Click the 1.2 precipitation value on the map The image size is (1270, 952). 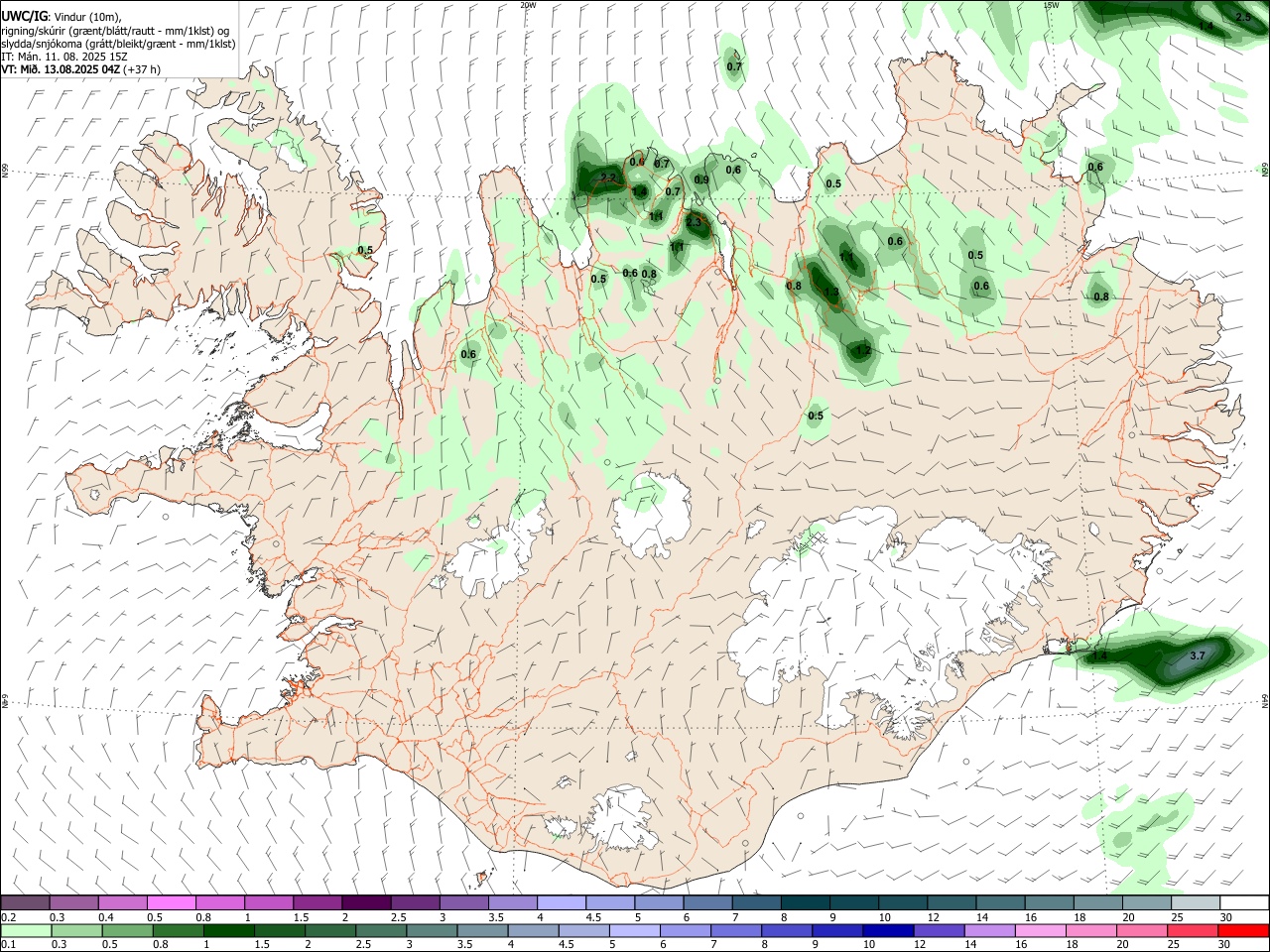[863, 350]
